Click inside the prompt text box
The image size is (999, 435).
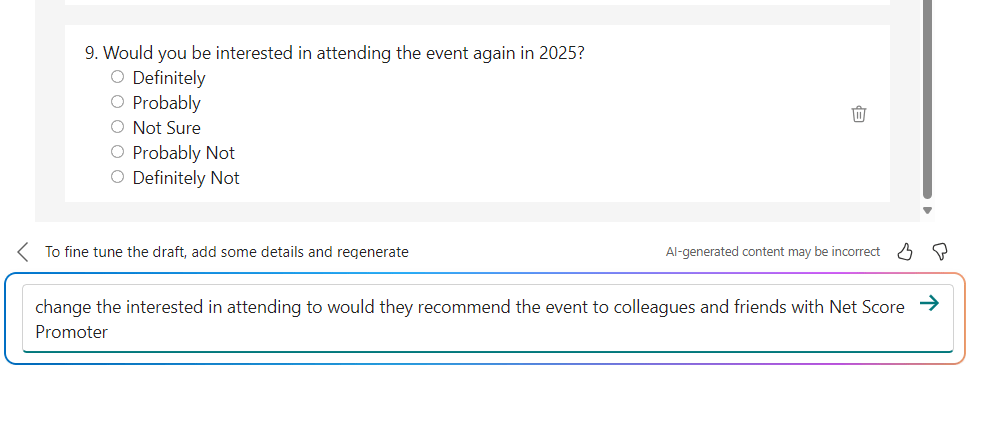coord(470,318)
